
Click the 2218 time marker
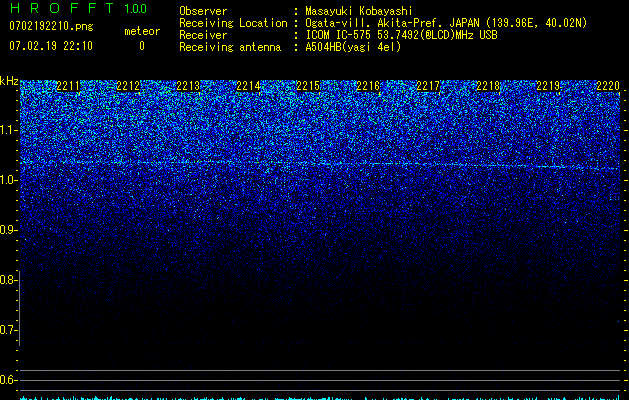[488, 86]
